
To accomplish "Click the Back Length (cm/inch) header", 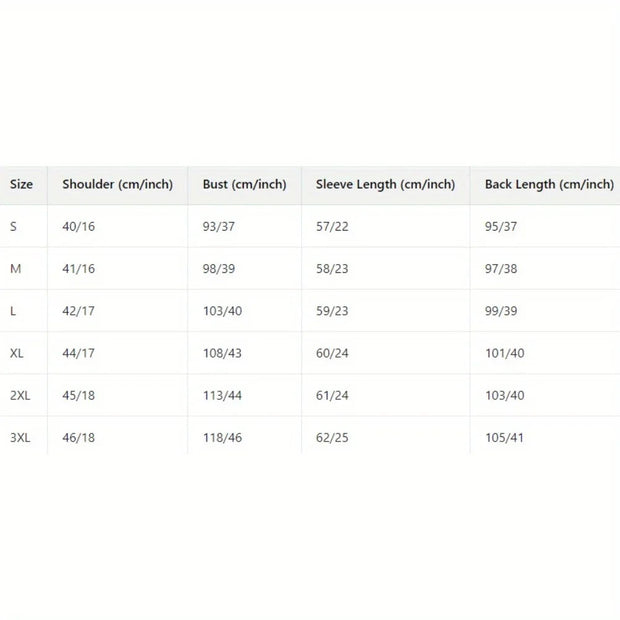I will 549,184.
